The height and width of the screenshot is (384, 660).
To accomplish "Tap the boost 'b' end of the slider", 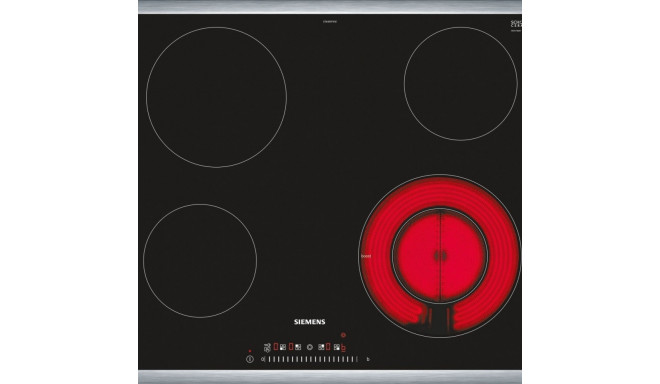I will tap(368, 359).
